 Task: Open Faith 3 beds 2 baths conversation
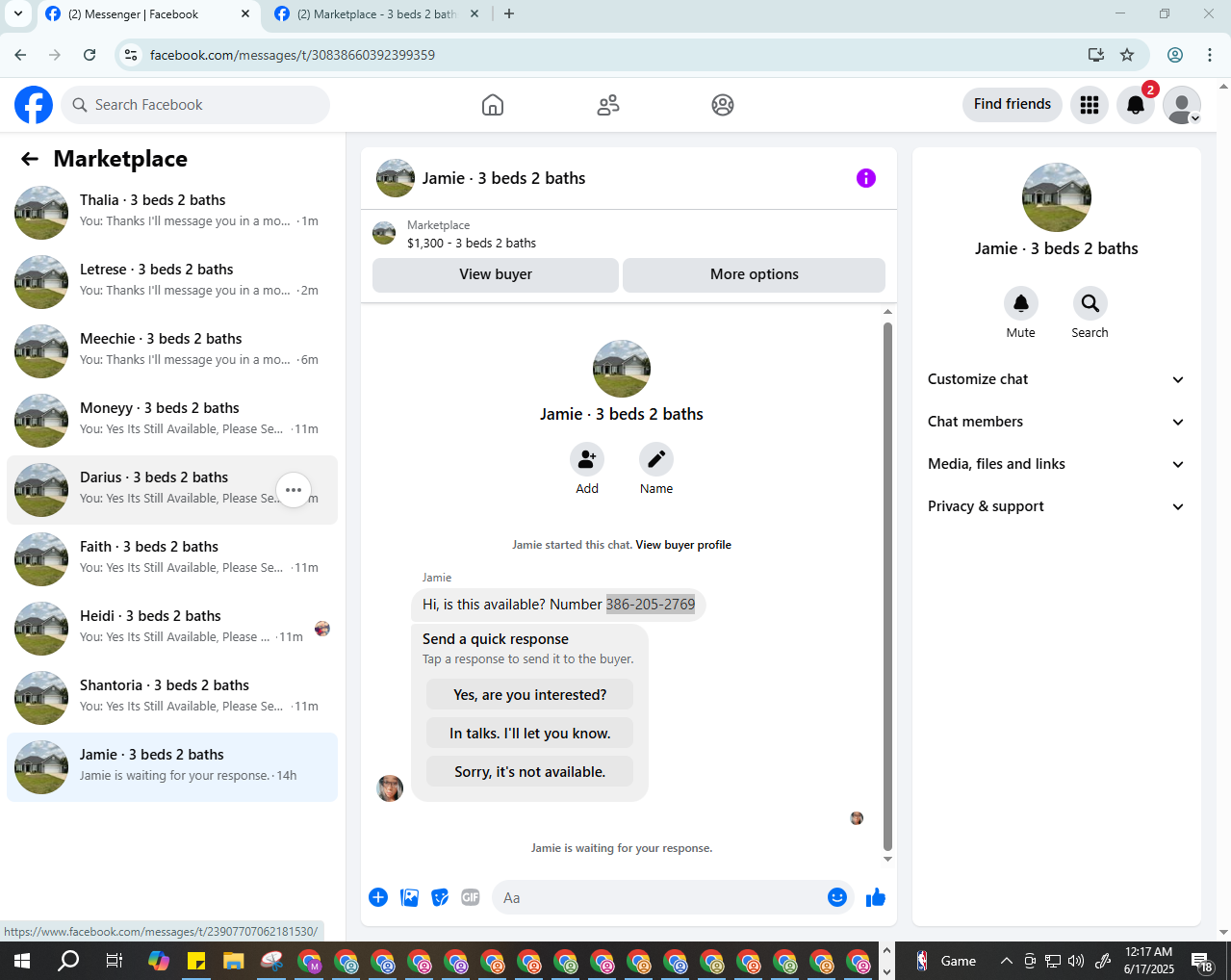click(x=172, y=559)
